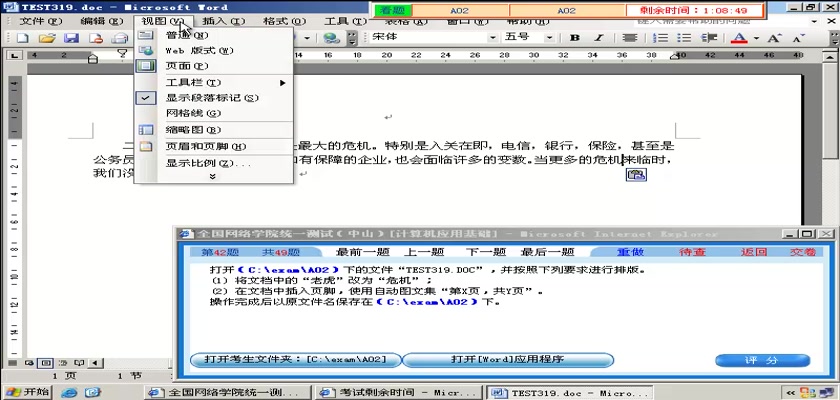Apply numbered list formatting
The width and height of the screenshot is (840, 400).
point(662,38)
